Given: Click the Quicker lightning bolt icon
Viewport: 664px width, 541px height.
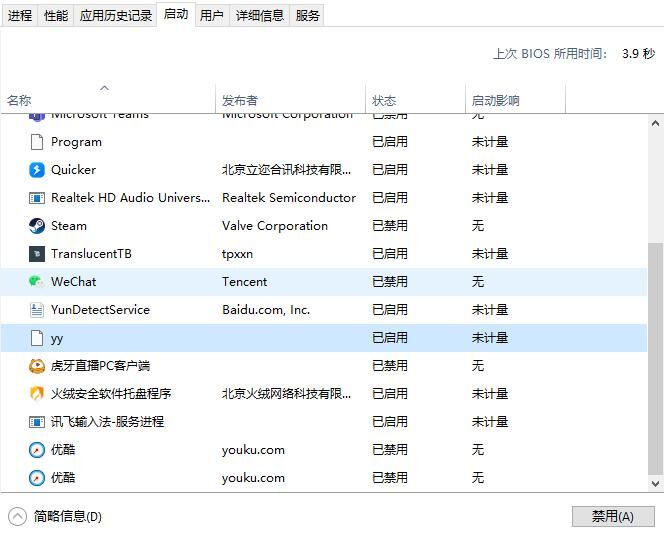Looking at the screenshot, I should tap(37, 170).
